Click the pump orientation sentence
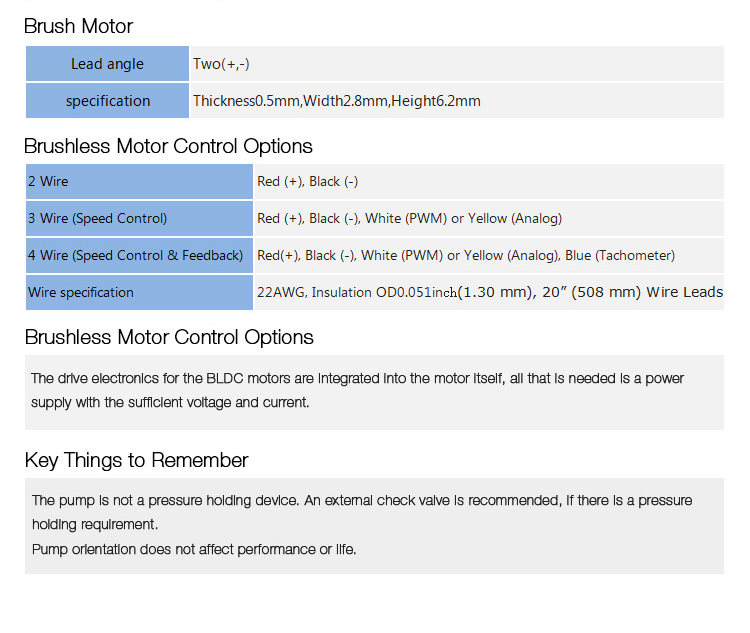Image resolution: width=750 pixels, height=633 pixels. tap(194, 549)
